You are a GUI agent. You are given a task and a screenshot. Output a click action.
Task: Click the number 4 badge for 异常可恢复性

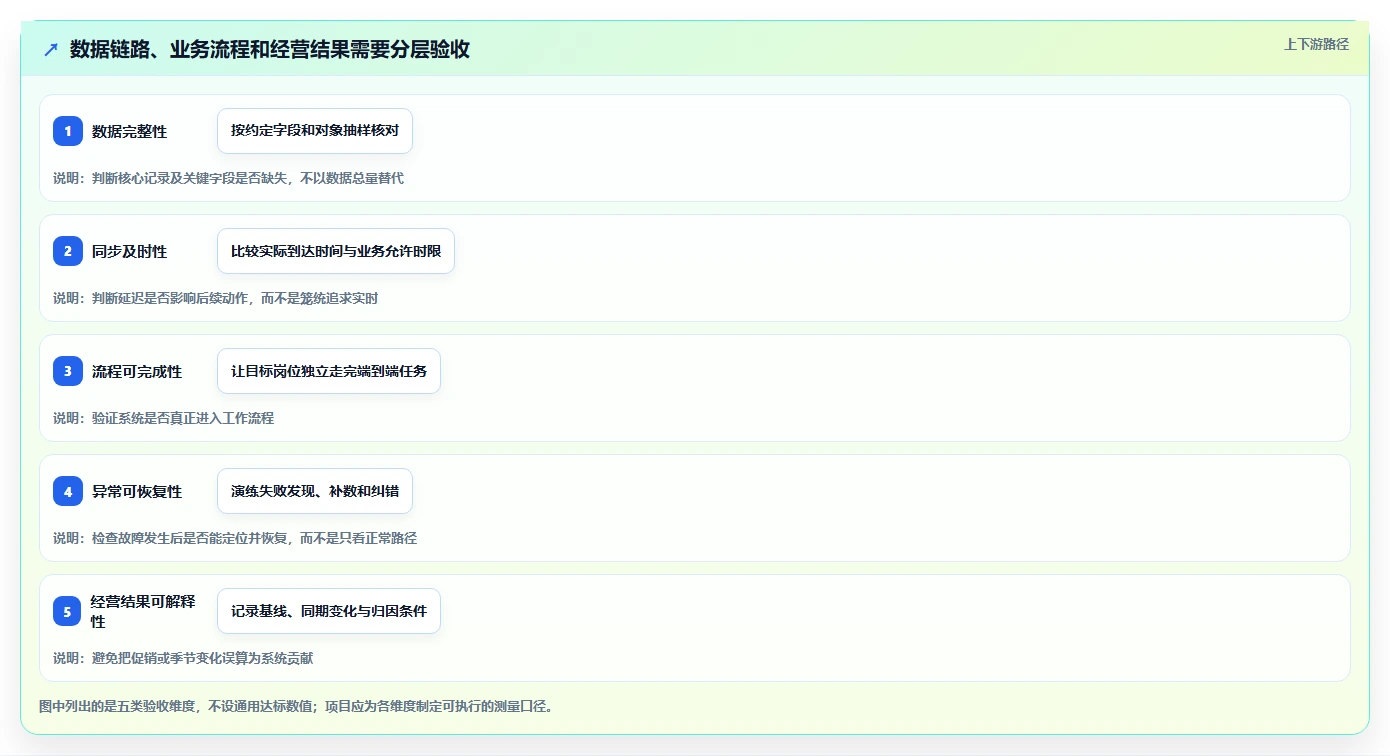68,491
